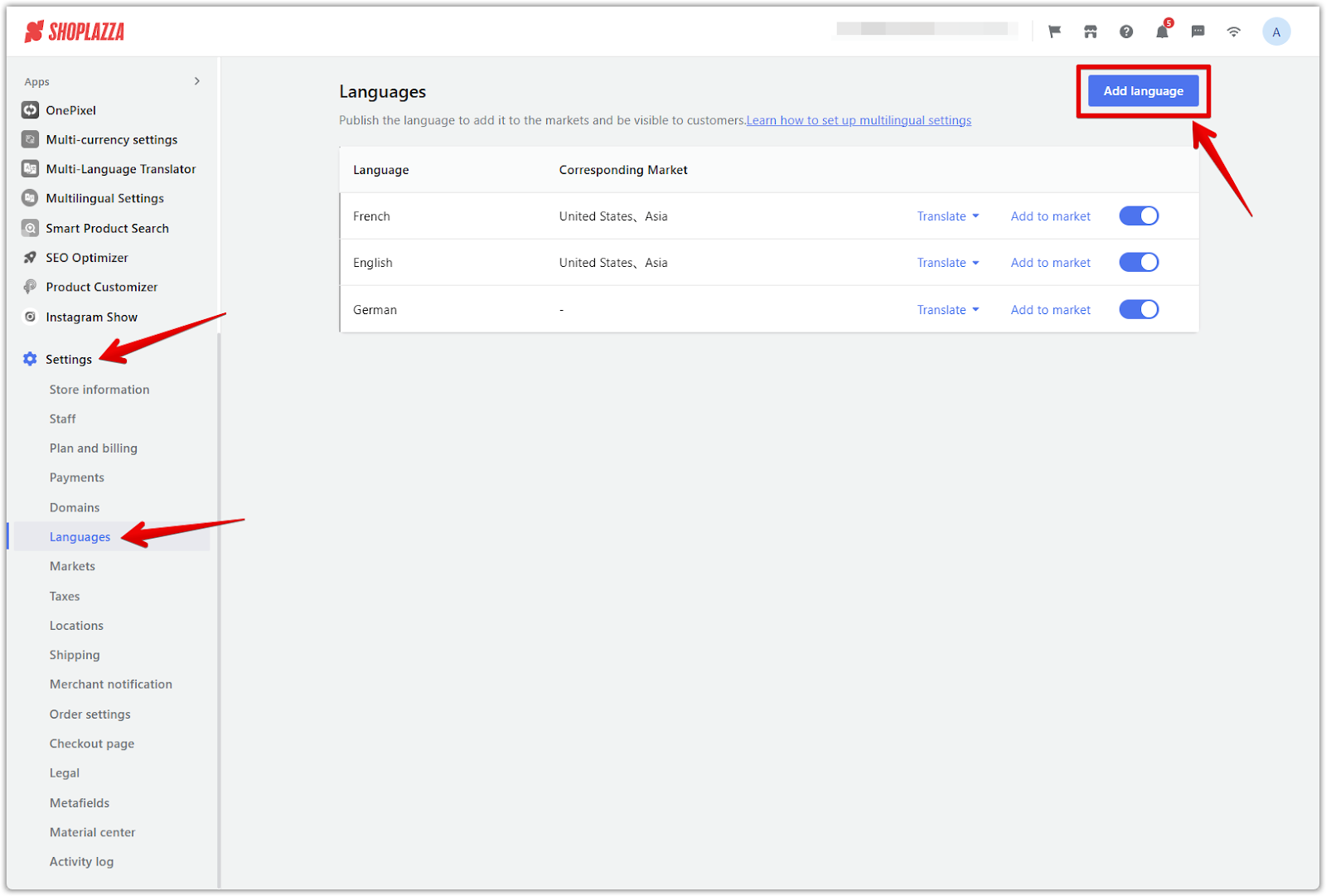Click the Add language button
This screenshot has height=896, width=1326.
(x=1143, y=91)
